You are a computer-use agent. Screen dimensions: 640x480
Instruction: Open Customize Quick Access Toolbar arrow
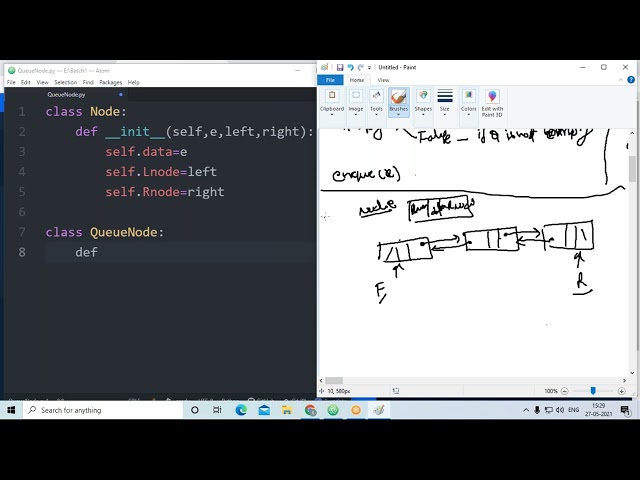pos(369,68)
